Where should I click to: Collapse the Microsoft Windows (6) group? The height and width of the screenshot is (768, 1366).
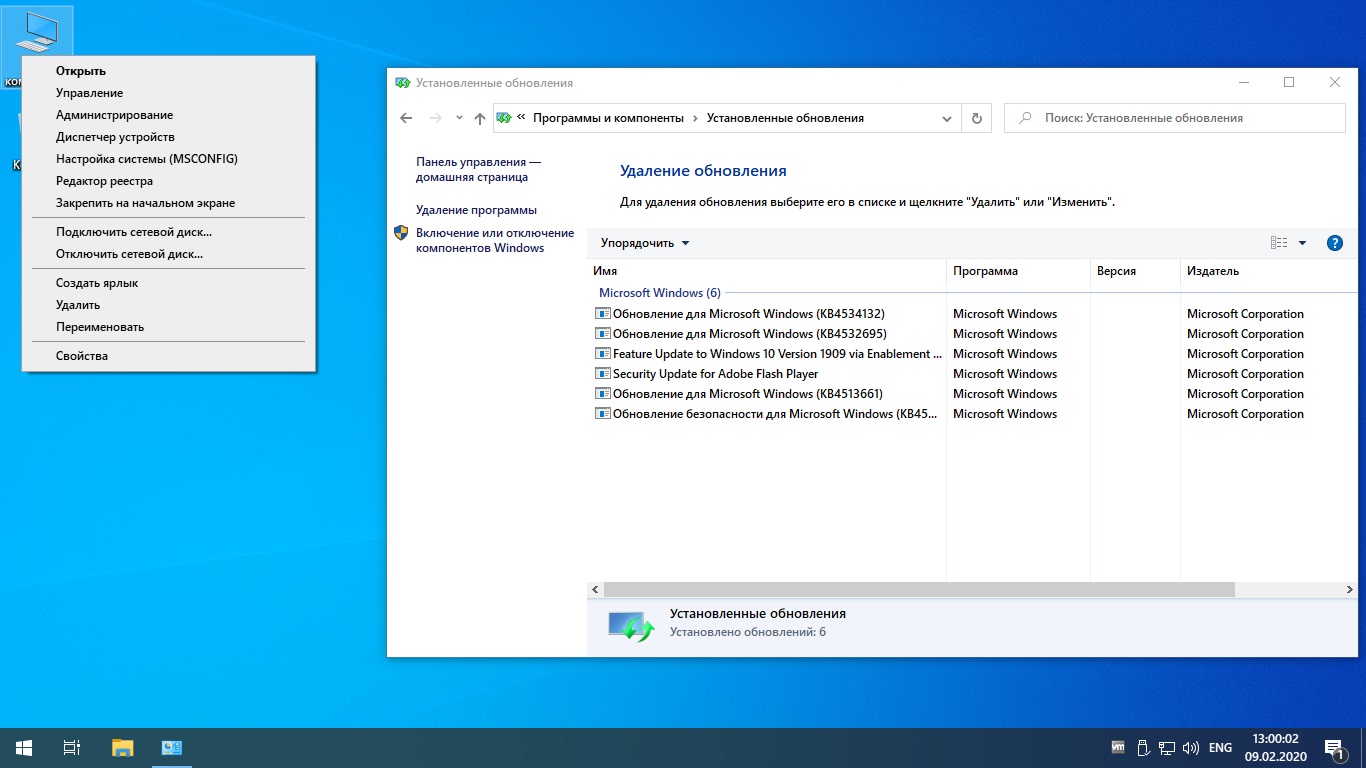(659, 293)
